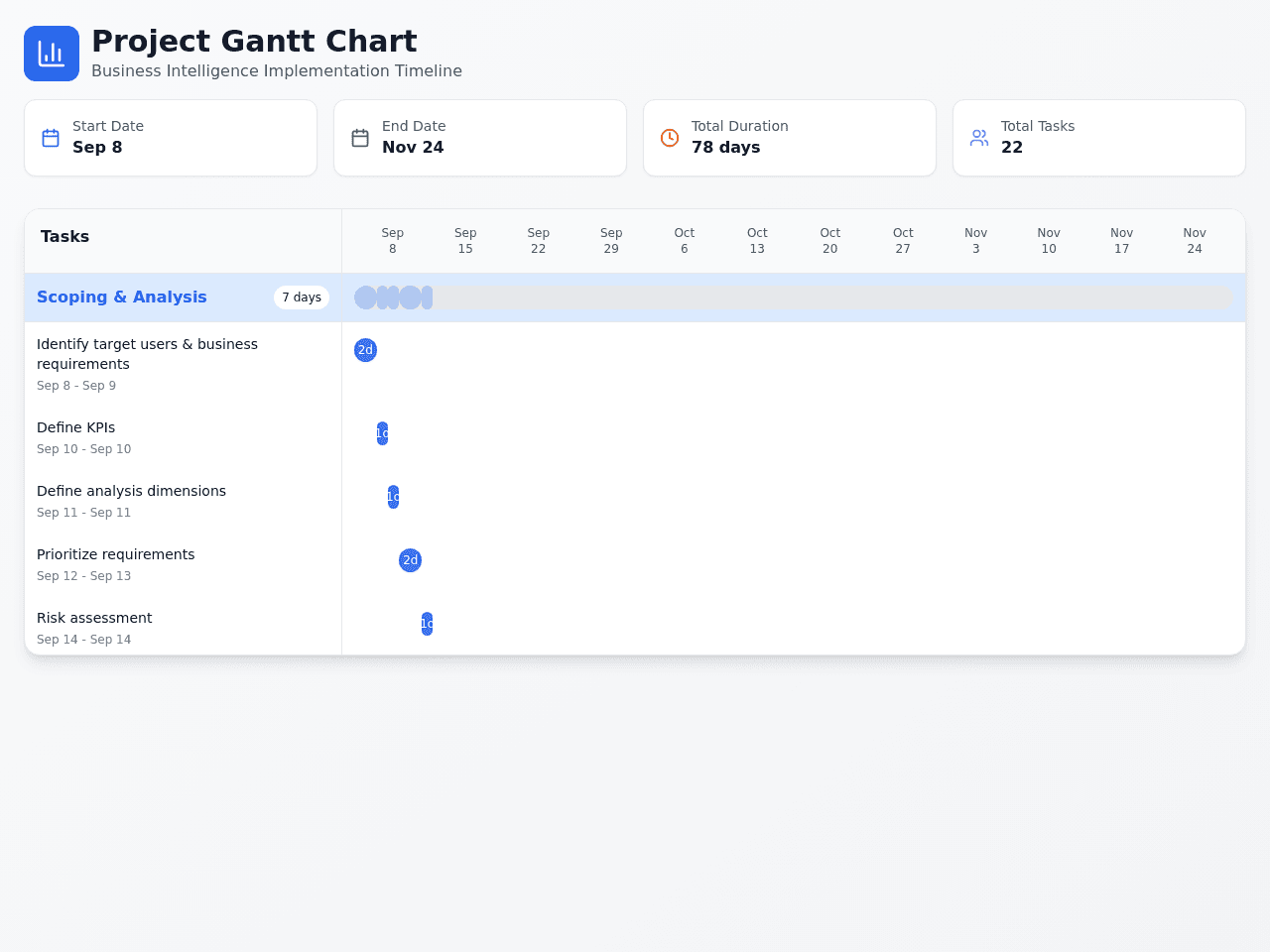This screenshot has width=1270, height=952.
Task: Select the Define analysis dimensions 1d bar
Action: pos(393,497)
